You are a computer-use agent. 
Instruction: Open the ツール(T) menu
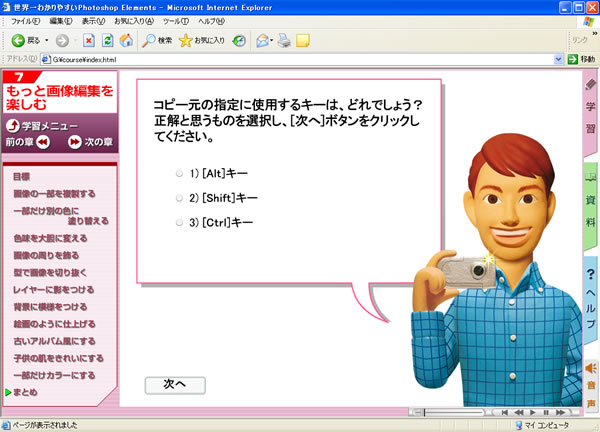[x=175, y=20]
